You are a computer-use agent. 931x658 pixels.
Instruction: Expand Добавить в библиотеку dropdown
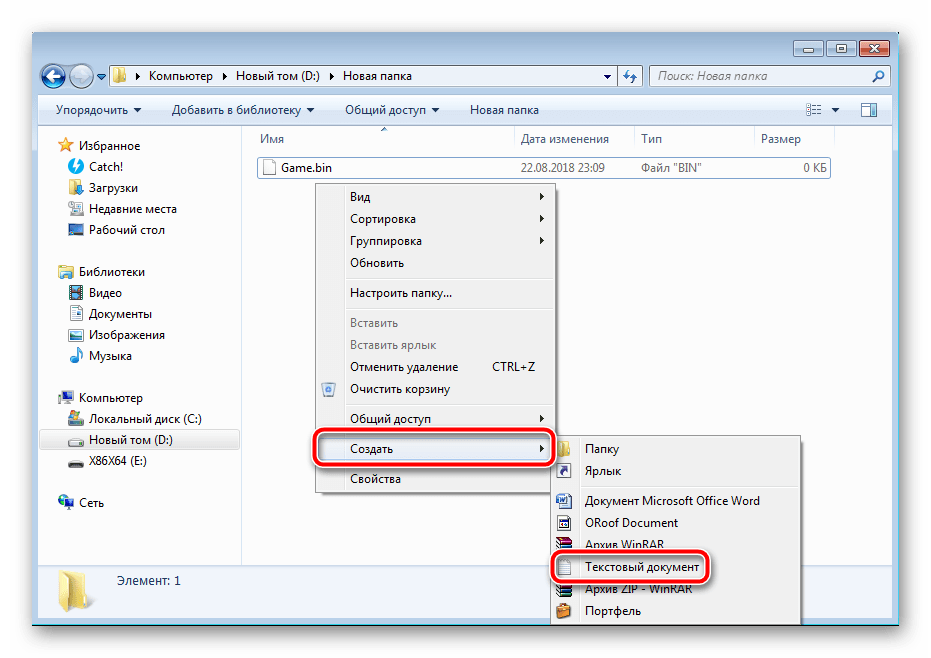coord(242,110)
